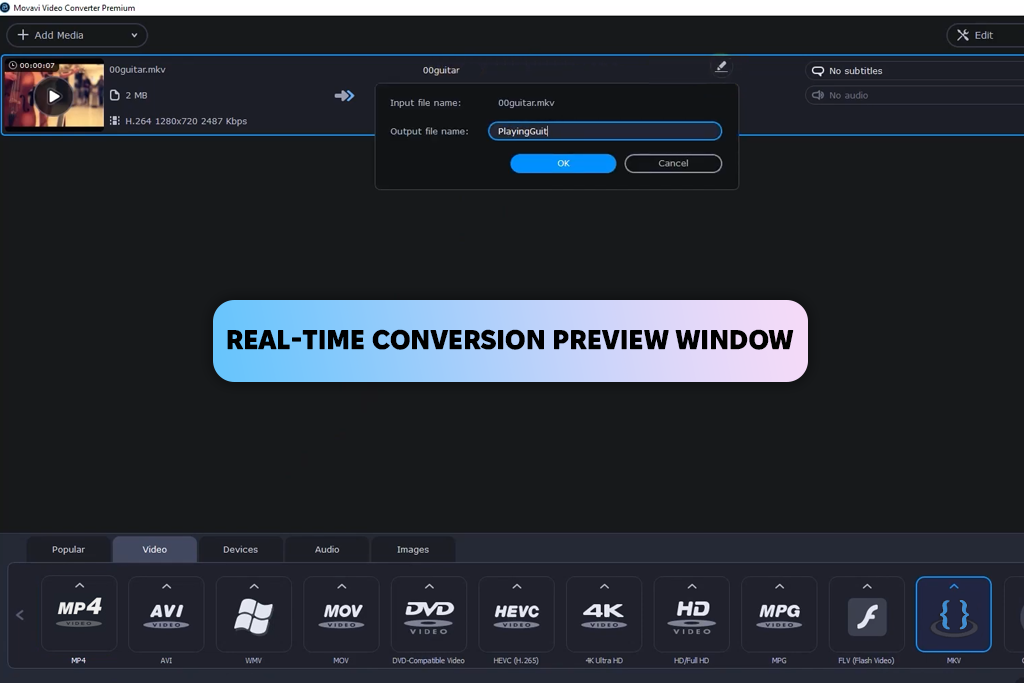Click the tools icon on Edit button
This screenshot has width=1024, height=683.
click(963, 35)
